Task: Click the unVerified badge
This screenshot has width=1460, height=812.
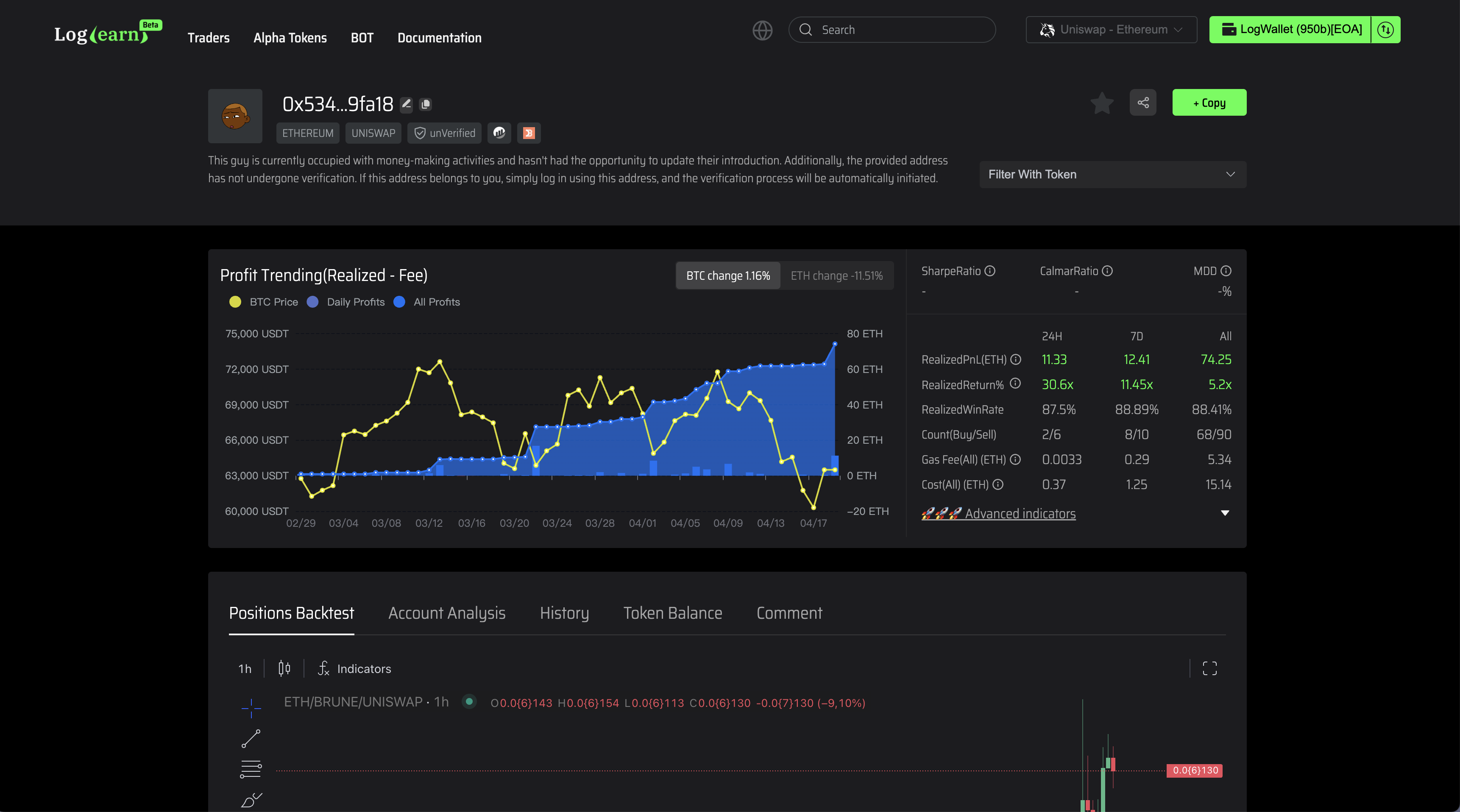Action: (x=444, y=133)
